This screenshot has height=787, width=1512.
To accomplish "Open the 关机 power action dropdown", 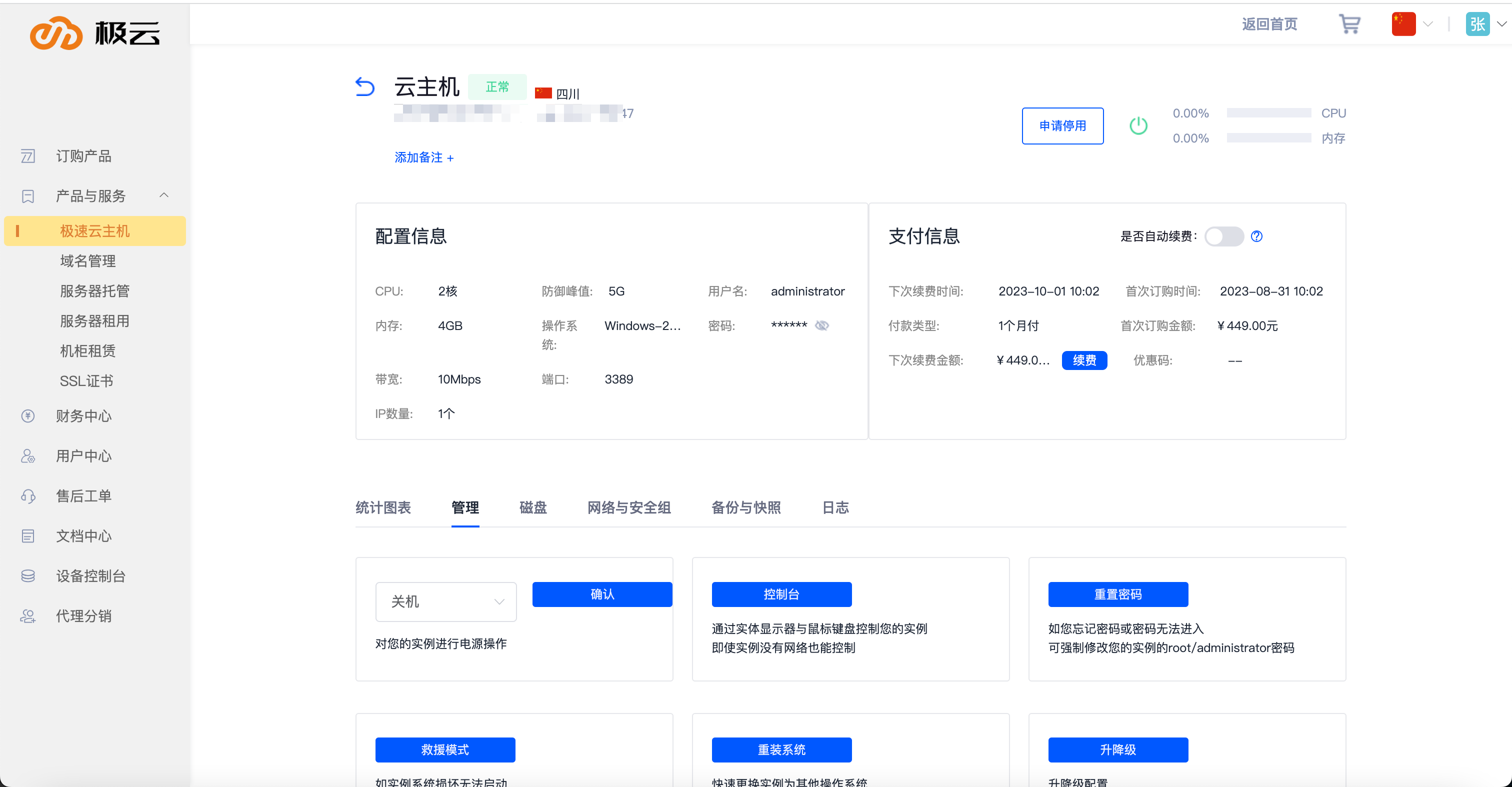I will (445, 601).
